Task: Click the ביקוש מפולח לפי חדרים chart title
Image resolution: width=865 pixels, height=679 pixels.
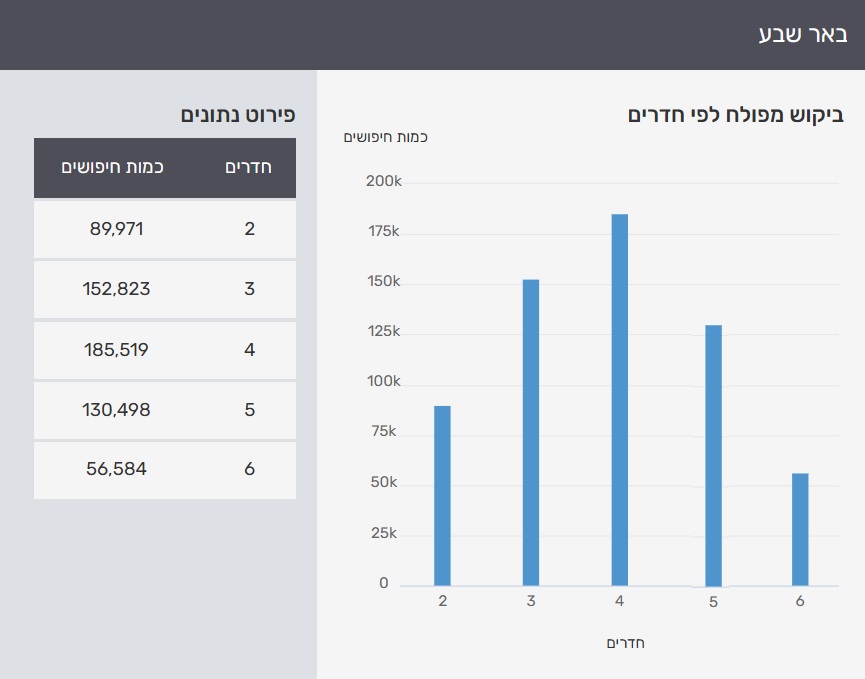Action: tap(735, 115)
